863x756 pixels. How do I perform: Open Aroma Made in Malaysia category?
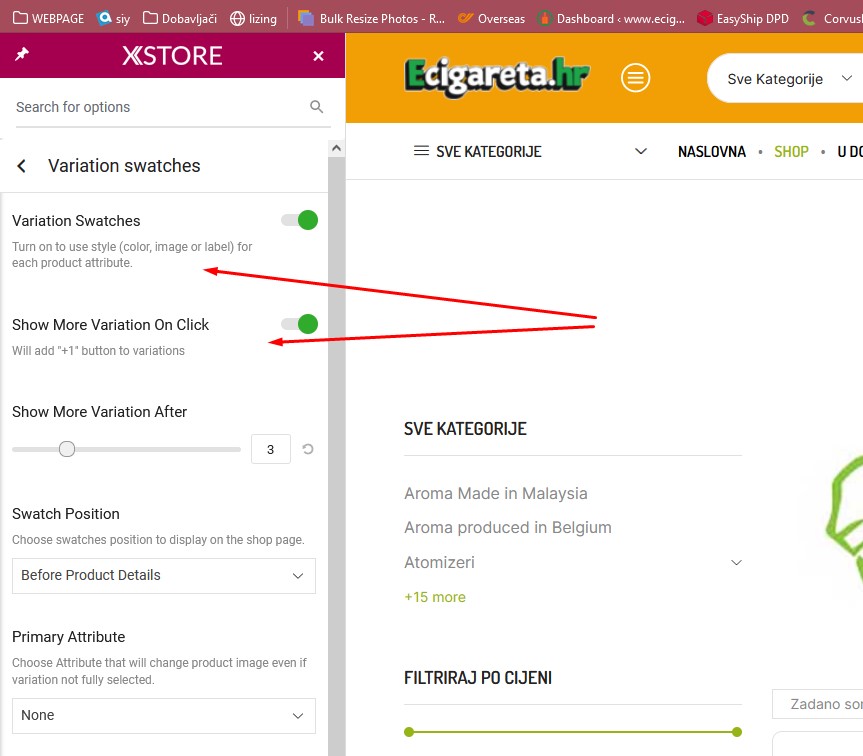coord(495,494)
